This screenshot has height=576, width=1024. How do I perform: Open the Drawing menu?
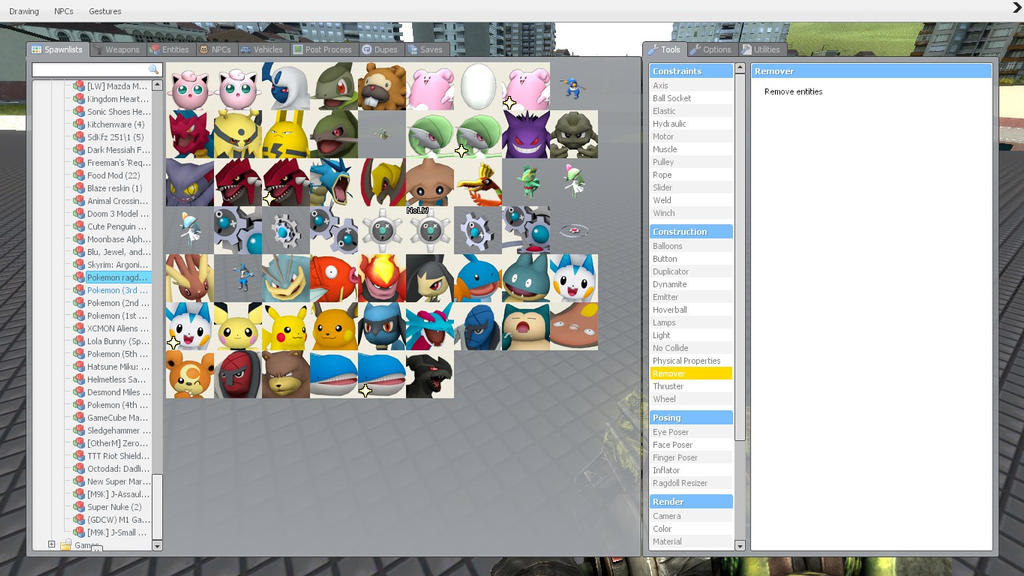click(x=23, y=11)
